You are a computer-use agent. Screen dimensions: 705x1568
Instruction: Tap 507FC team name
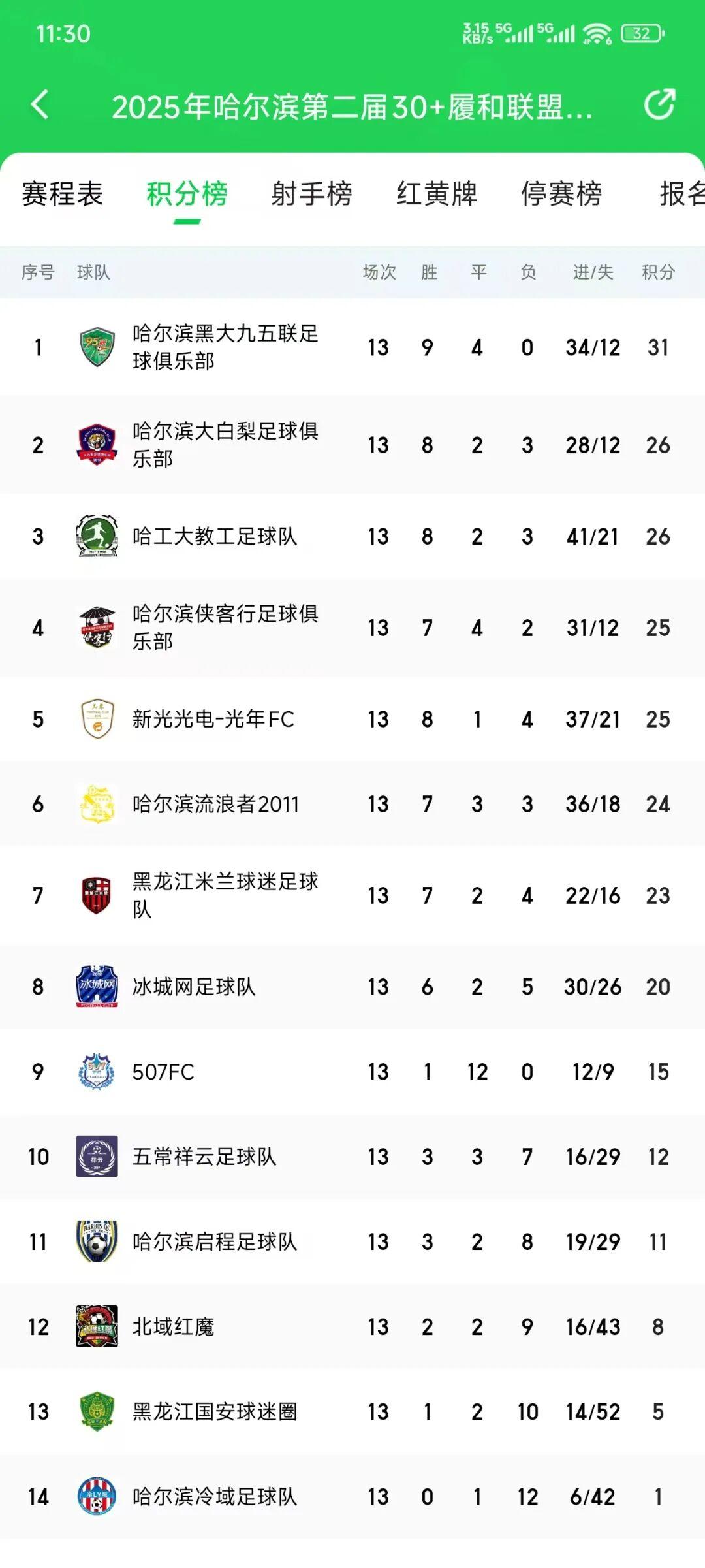tap(163, 1072)
